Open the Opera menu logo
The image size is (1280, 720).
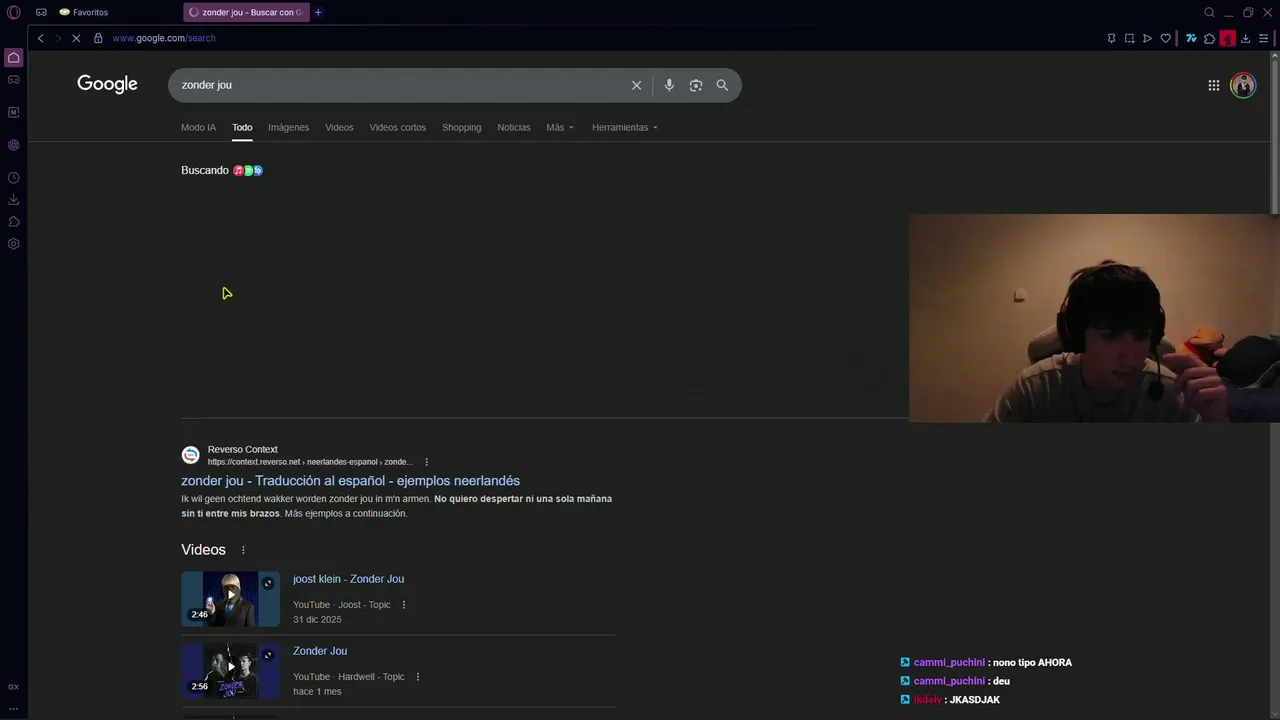coord(14,12)
